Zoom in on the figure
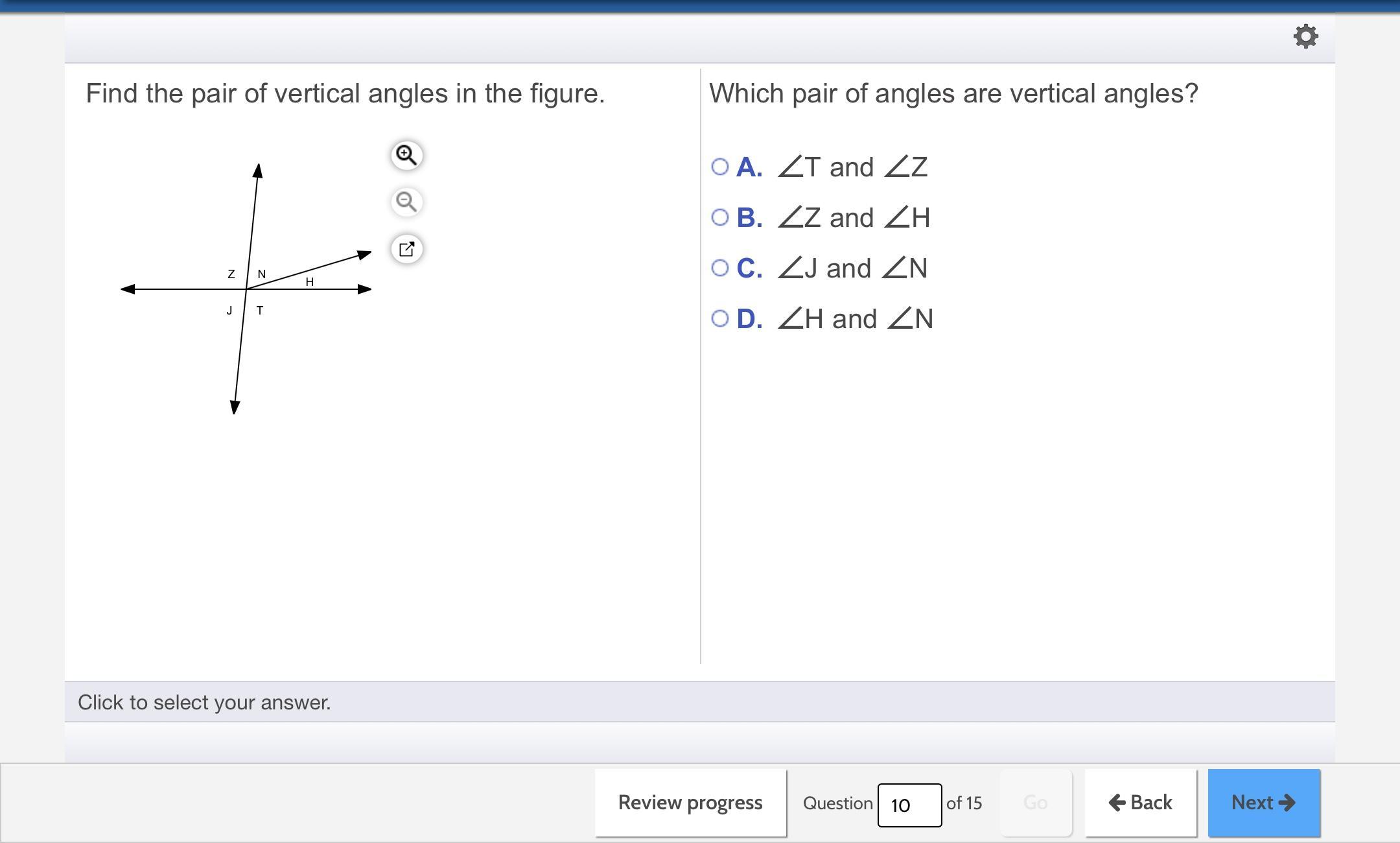 tap(406, 156)
